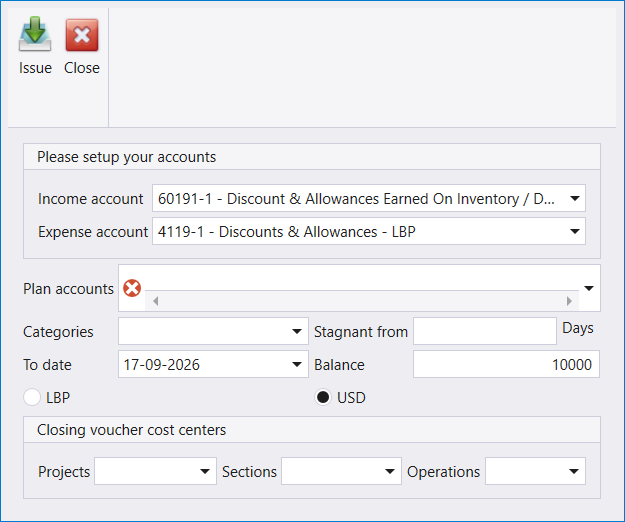Image resolution: width=625 pixels, height=522 pixels.
Task: Click the red Close icon
Action: [82, 35]
